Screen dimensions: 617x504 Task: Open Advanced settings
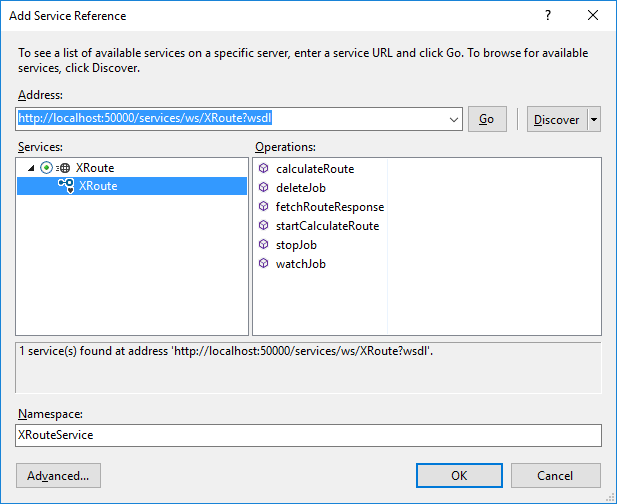(x=58, y=475)
